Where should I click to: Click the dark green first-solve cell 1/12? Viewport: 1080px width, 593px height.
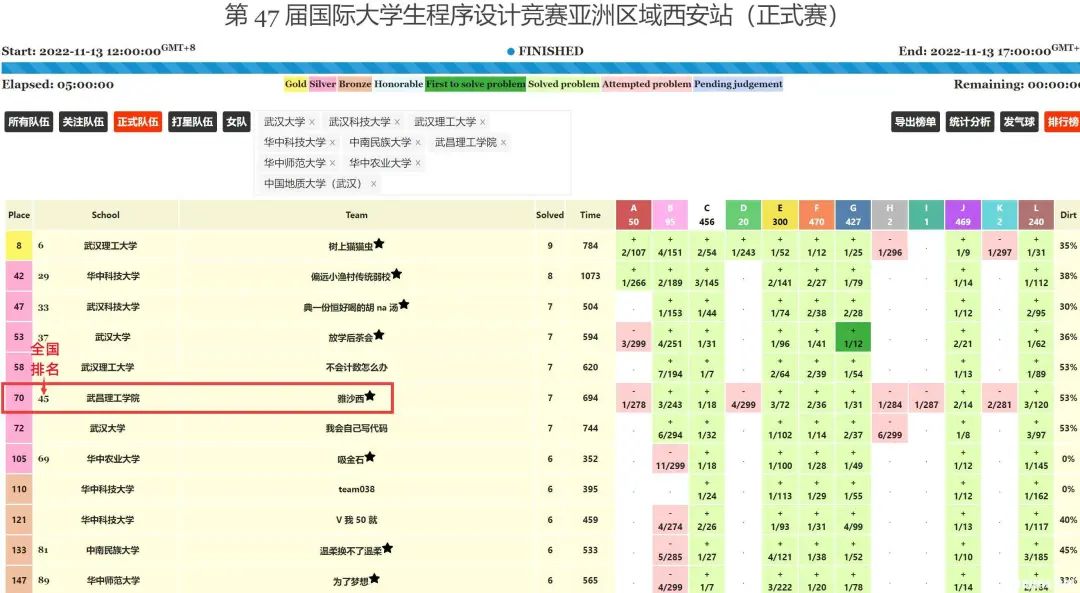click(853, 337)
